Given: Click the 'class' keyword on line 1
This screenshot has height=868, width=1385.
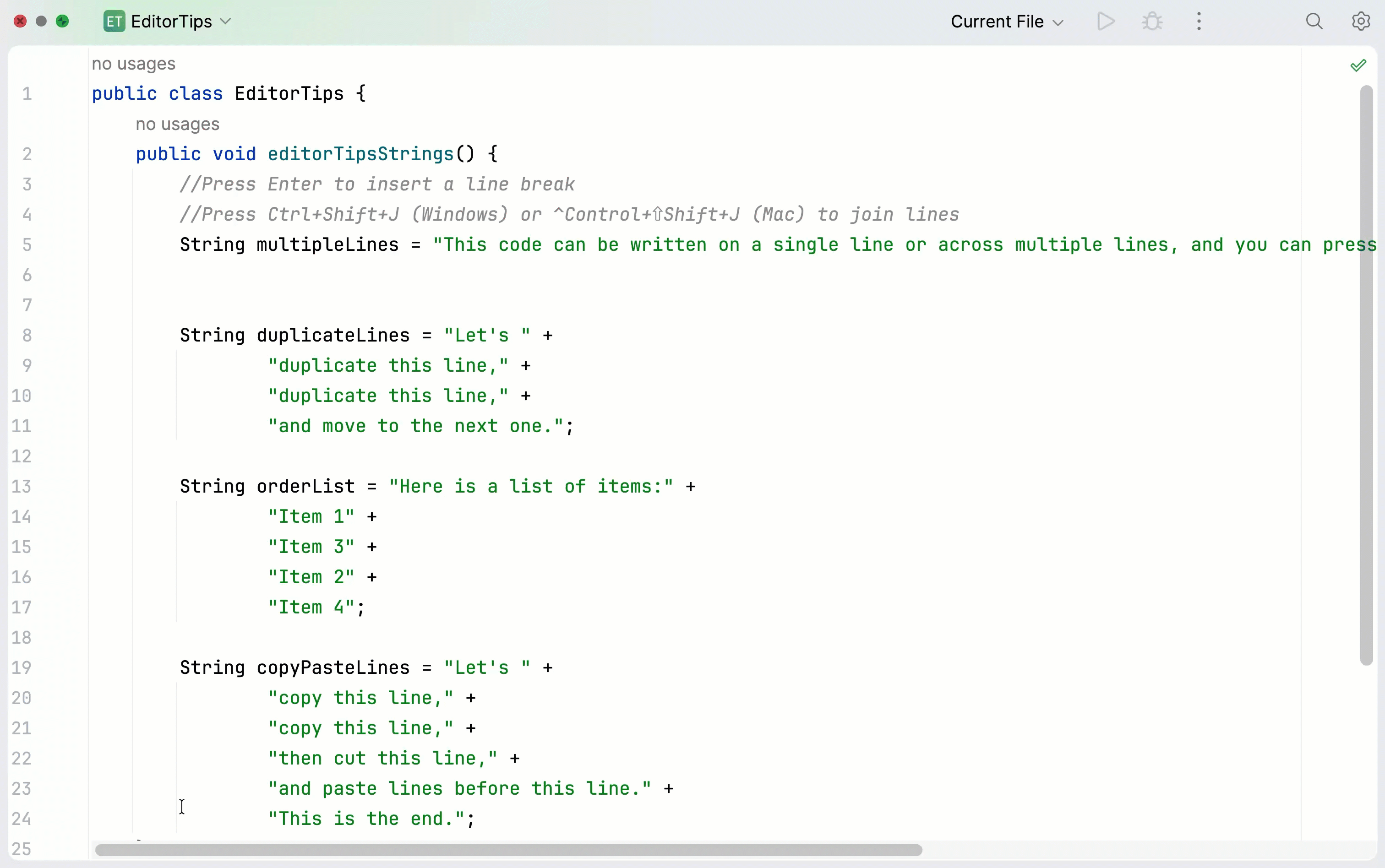Looking at the screenshot, I should [196, 93].
